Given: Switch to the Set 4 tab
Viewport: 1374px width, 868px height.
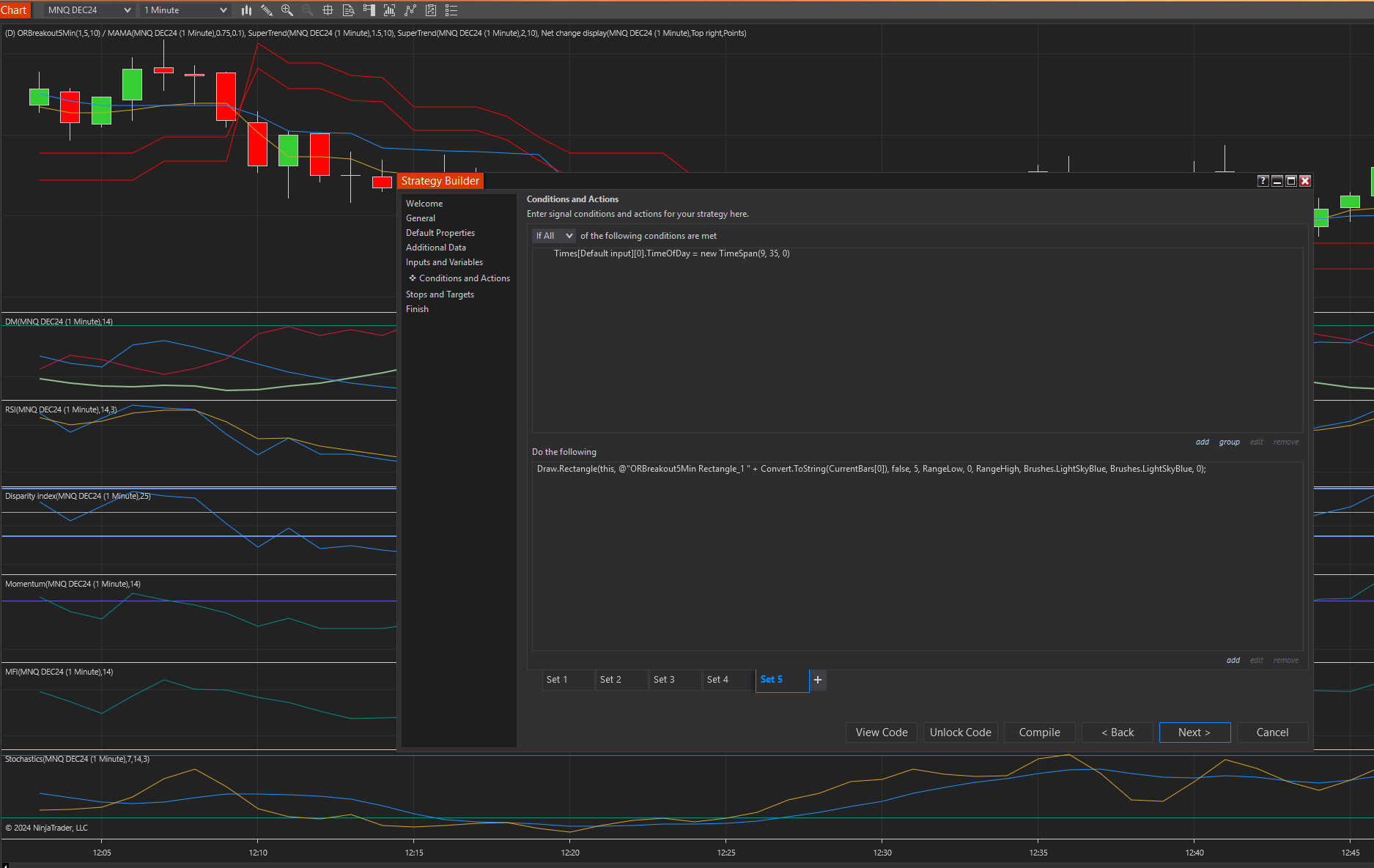Looking at the screenshot, I should pyautogui.click(x=728, y=680).
